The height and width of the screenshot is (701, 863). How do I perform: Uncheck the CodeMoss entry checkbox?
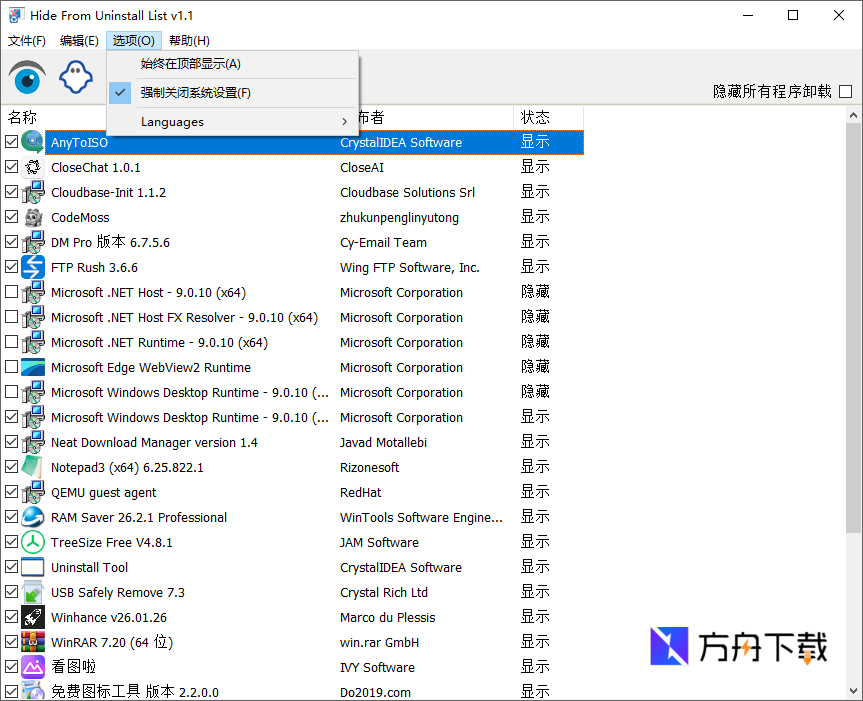12,217
